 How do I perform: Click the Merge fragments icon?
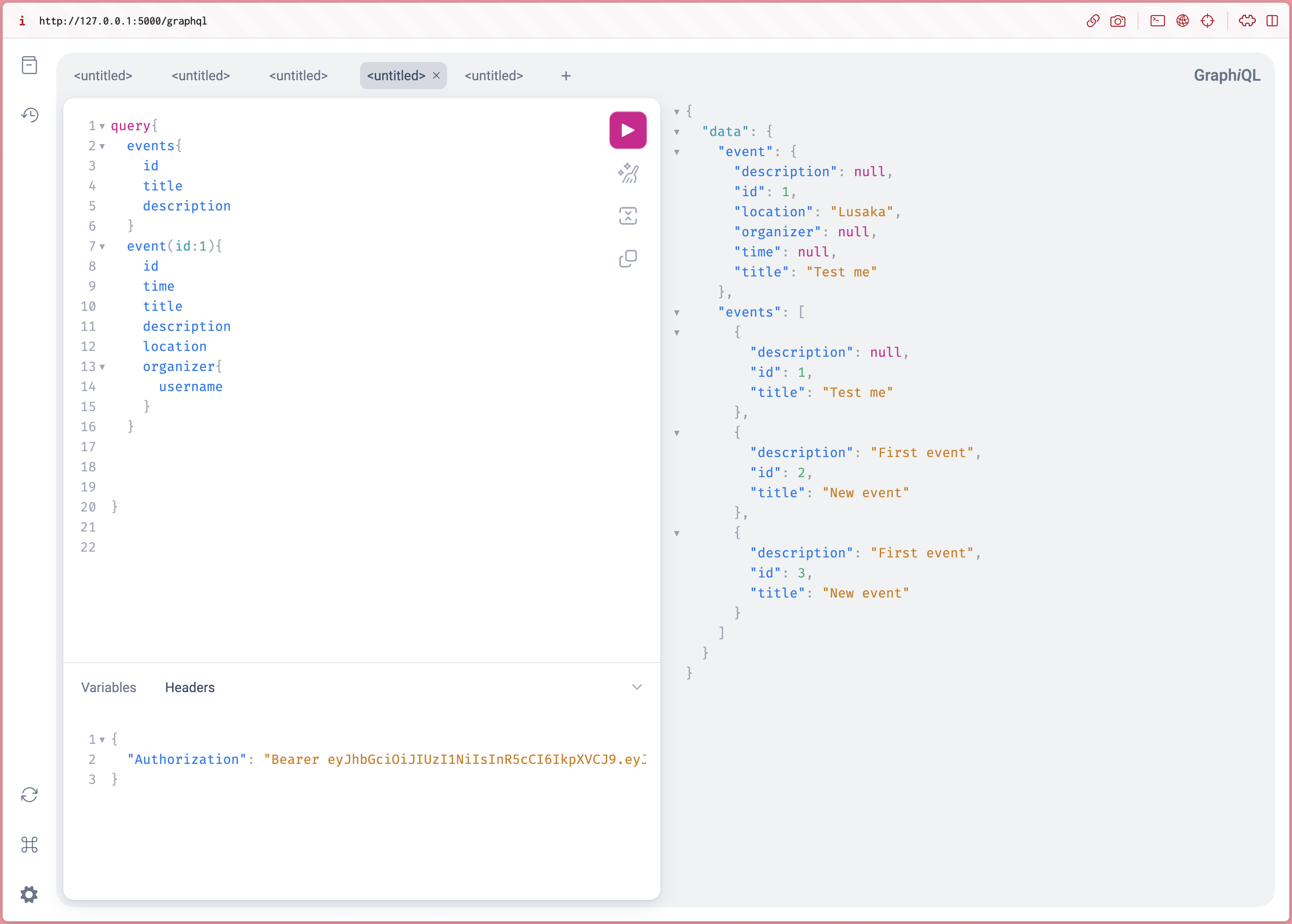628,216
